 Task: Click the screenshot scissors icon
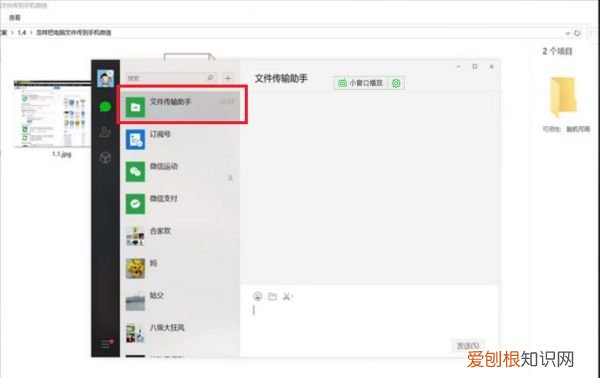287,296
